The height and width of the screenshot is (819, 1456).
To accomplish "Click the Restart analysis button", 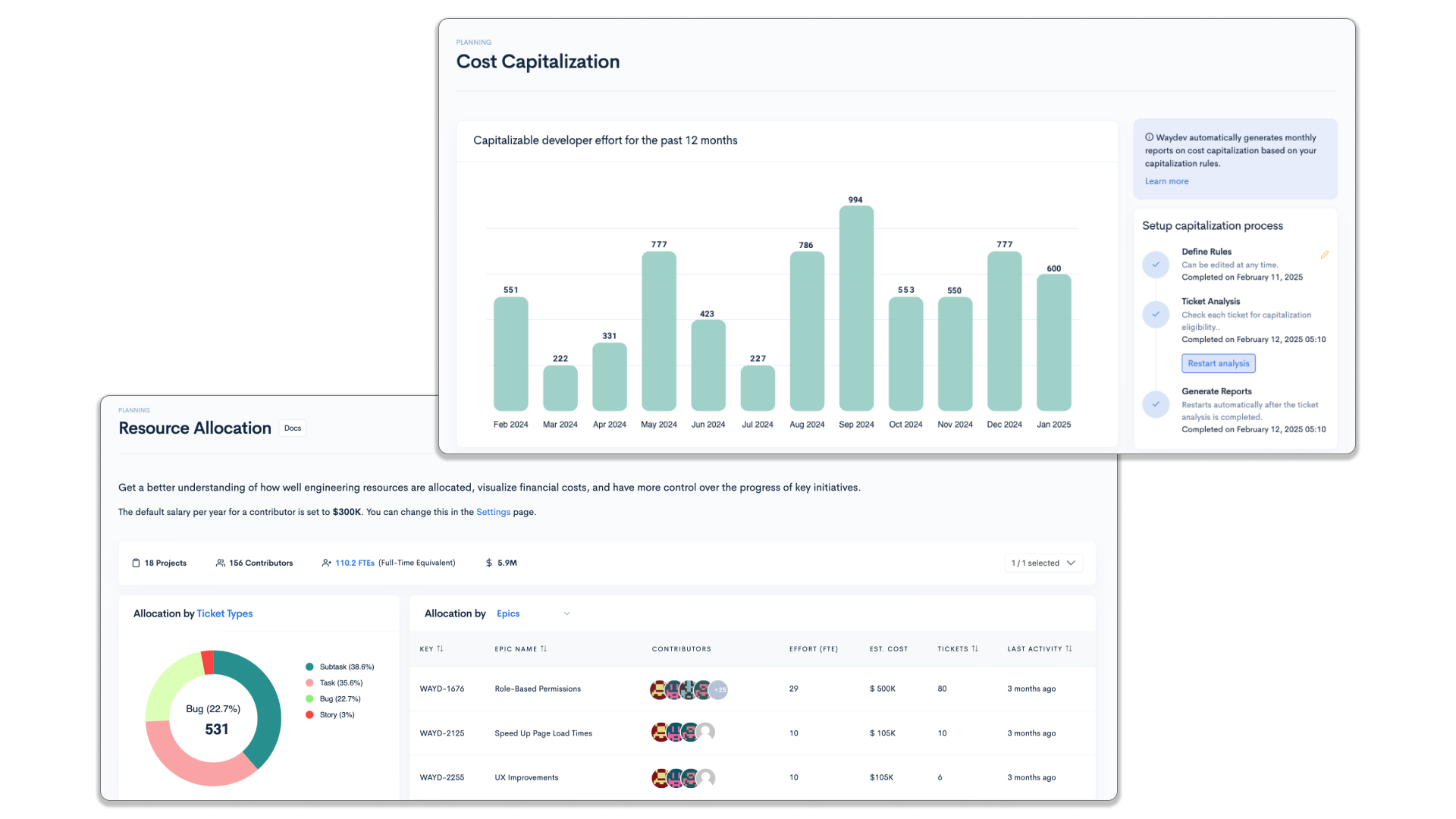I will click(1218, 364).
